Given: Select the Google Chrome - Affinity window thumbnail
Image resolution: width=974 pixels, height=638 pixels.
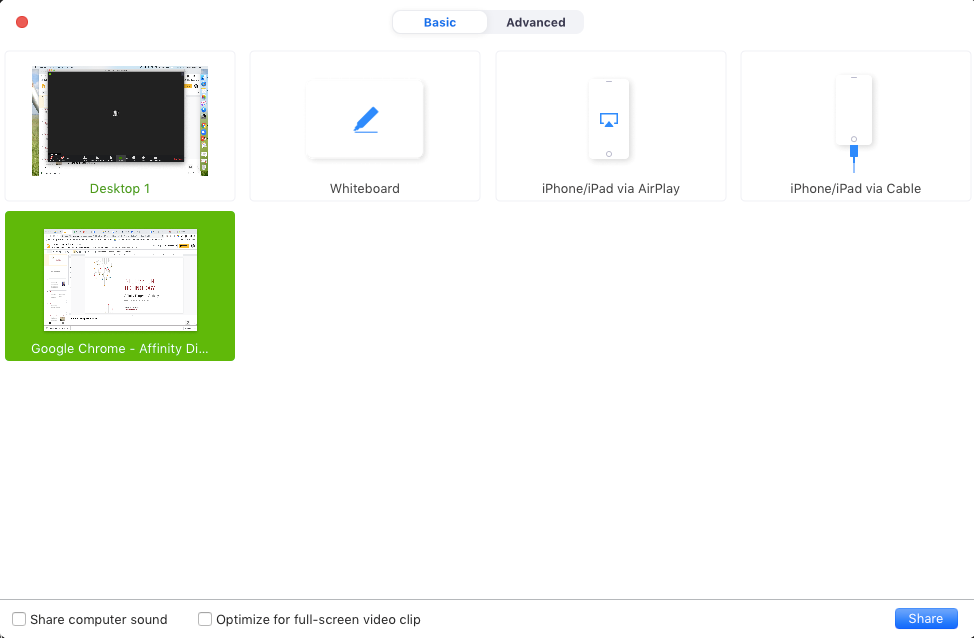Looking at the screenshot, I should coord(120,278).
